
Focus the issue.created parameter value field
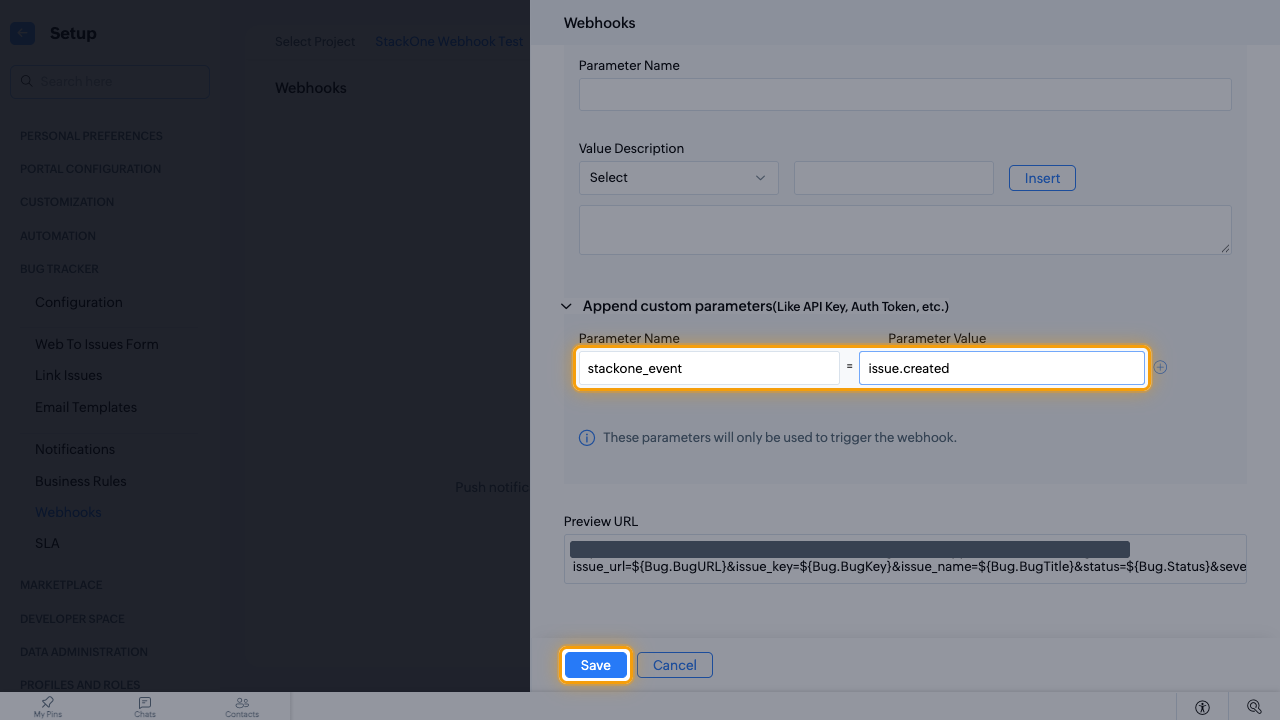pos(1002,368)
